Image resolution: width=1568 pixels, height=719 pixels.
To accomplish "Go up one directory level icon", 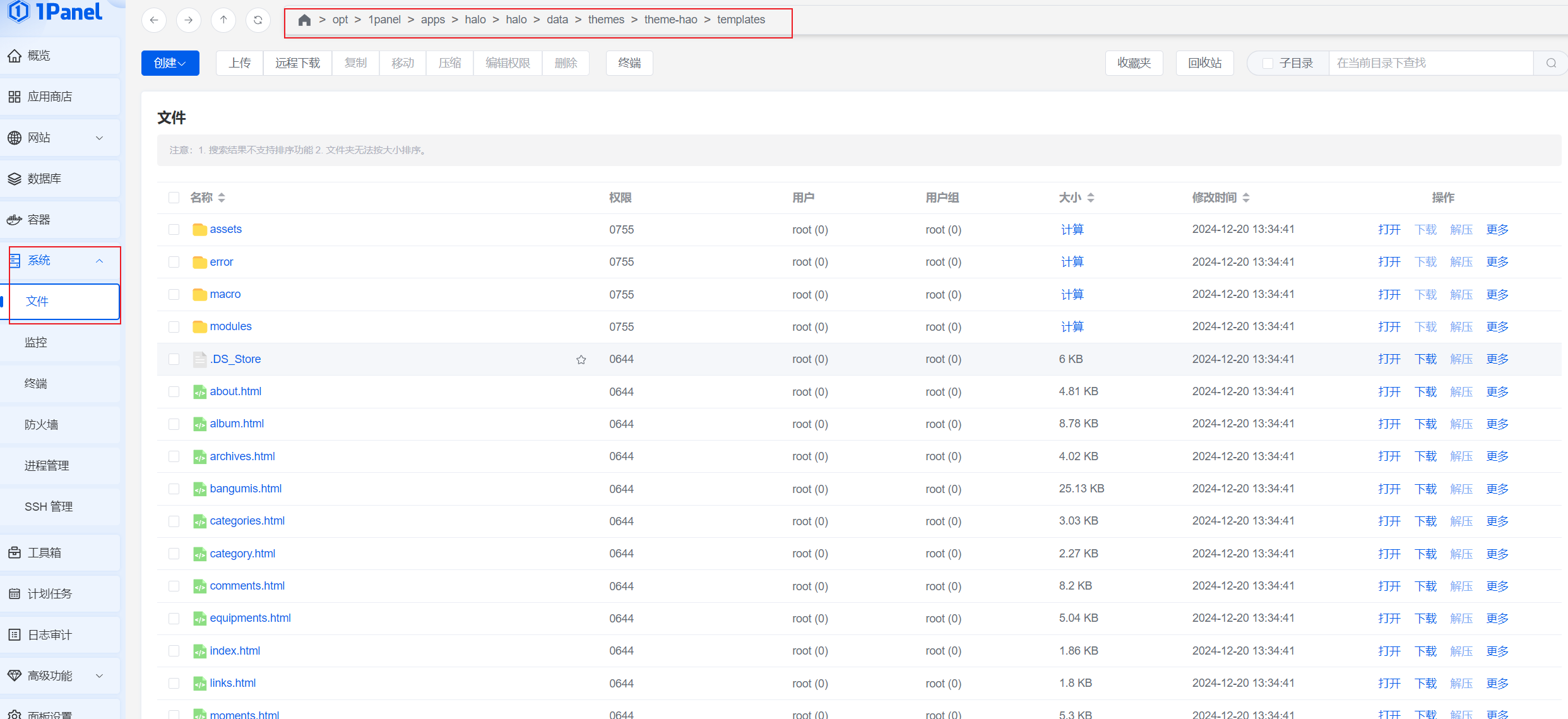I will click(223, 20).
